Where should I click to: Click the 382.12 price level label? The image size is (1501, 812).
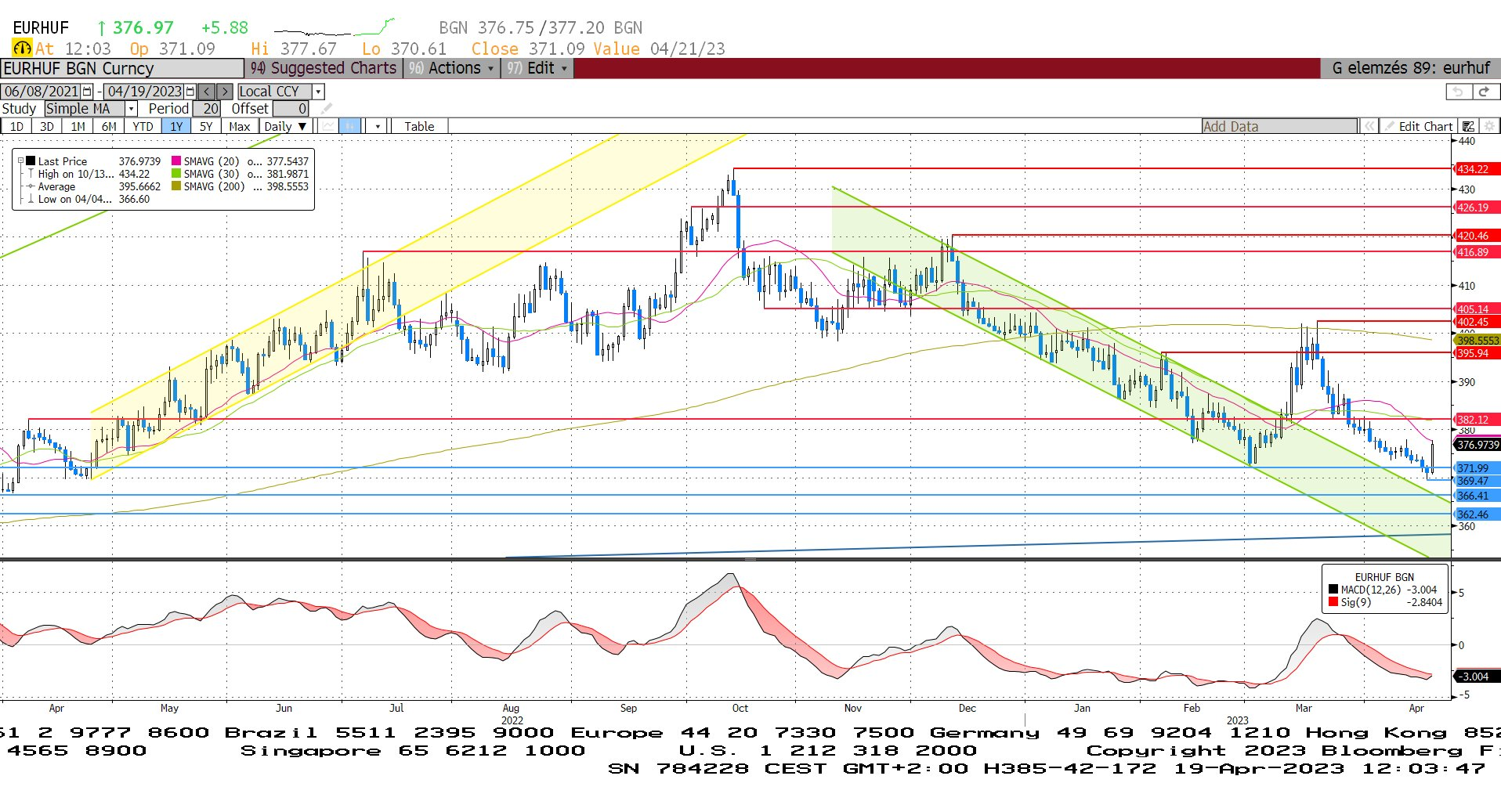tap(1476, 420)
